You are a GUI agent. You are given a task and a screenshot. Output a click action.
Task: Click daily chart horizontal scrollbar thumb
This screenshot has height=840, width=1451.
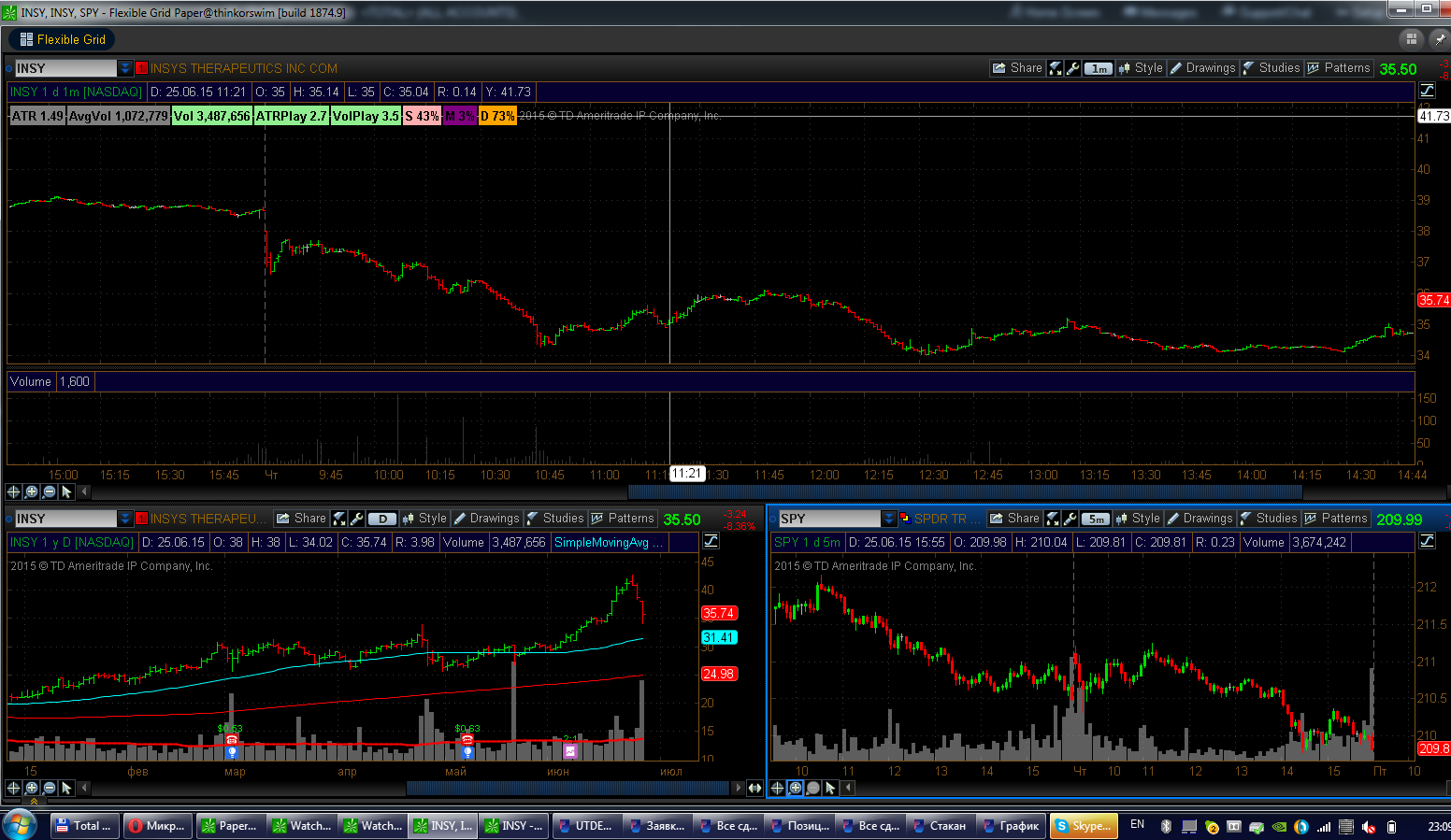(x=567, y=788)
